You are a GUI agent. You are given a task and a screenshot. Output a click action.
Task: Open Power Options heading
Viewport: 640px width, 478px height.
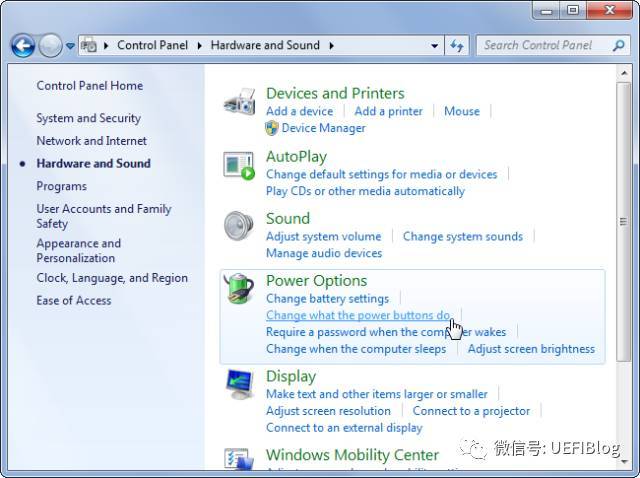pos(316,281)
